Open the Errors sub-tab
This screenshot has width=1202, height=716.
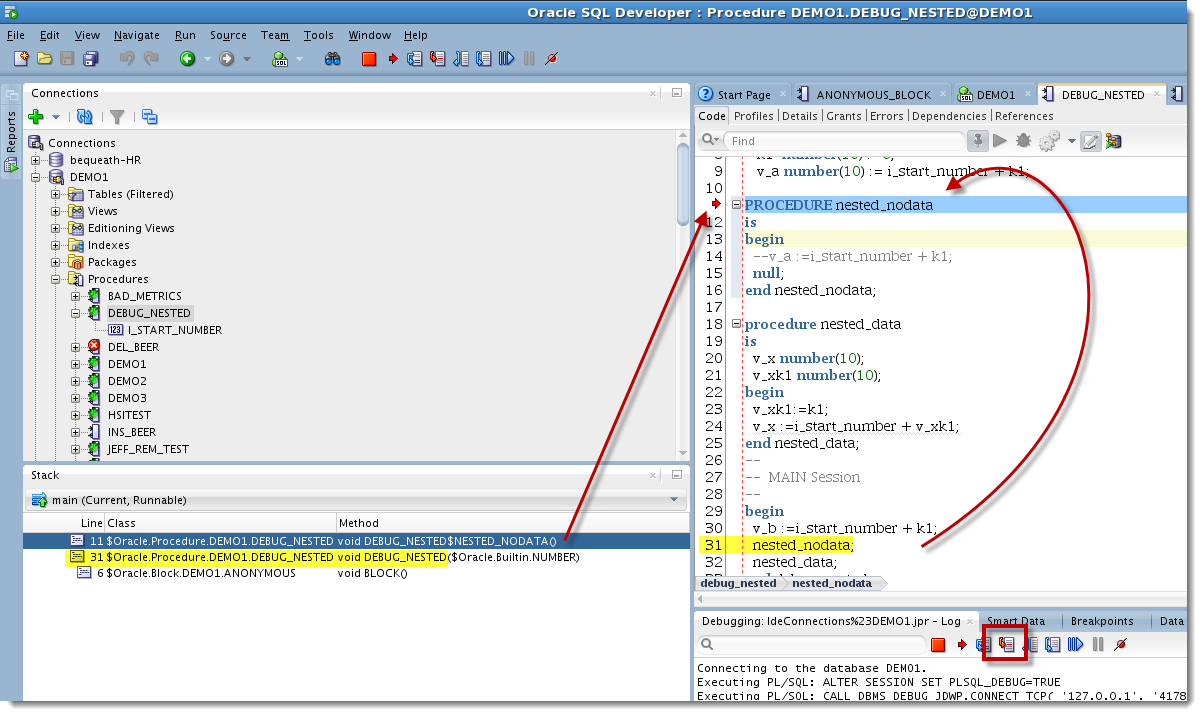click(886, 116)
